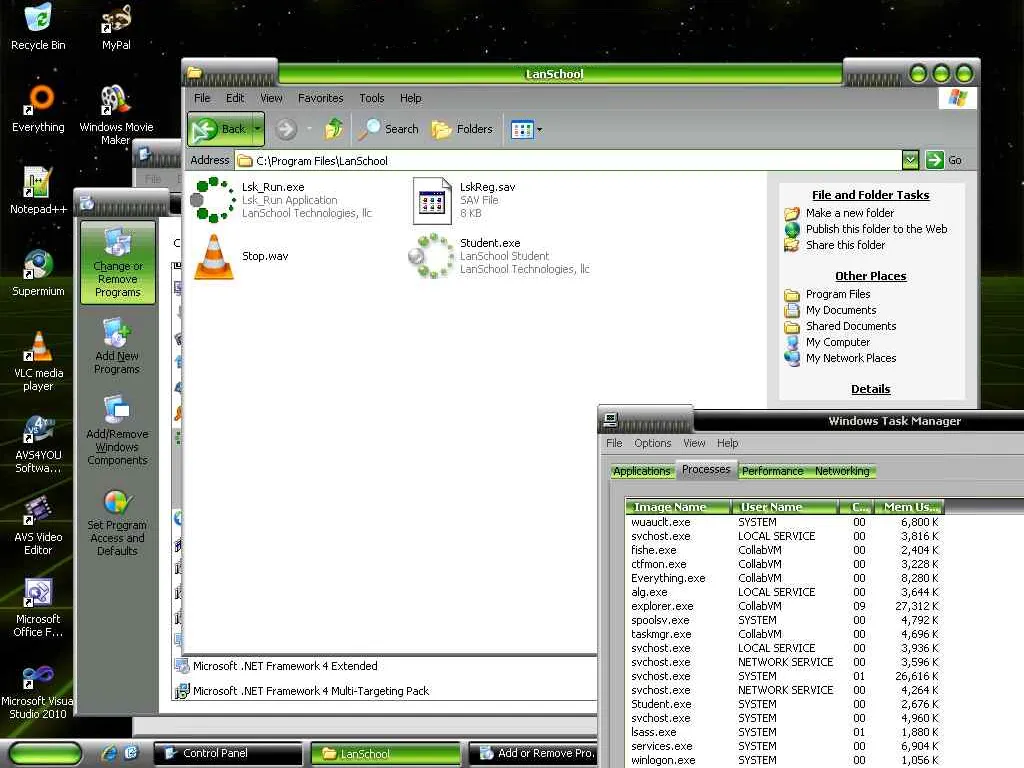Select the LskReg.sav file icon
Screen dimensions: 1024x768
coord(432,200)
